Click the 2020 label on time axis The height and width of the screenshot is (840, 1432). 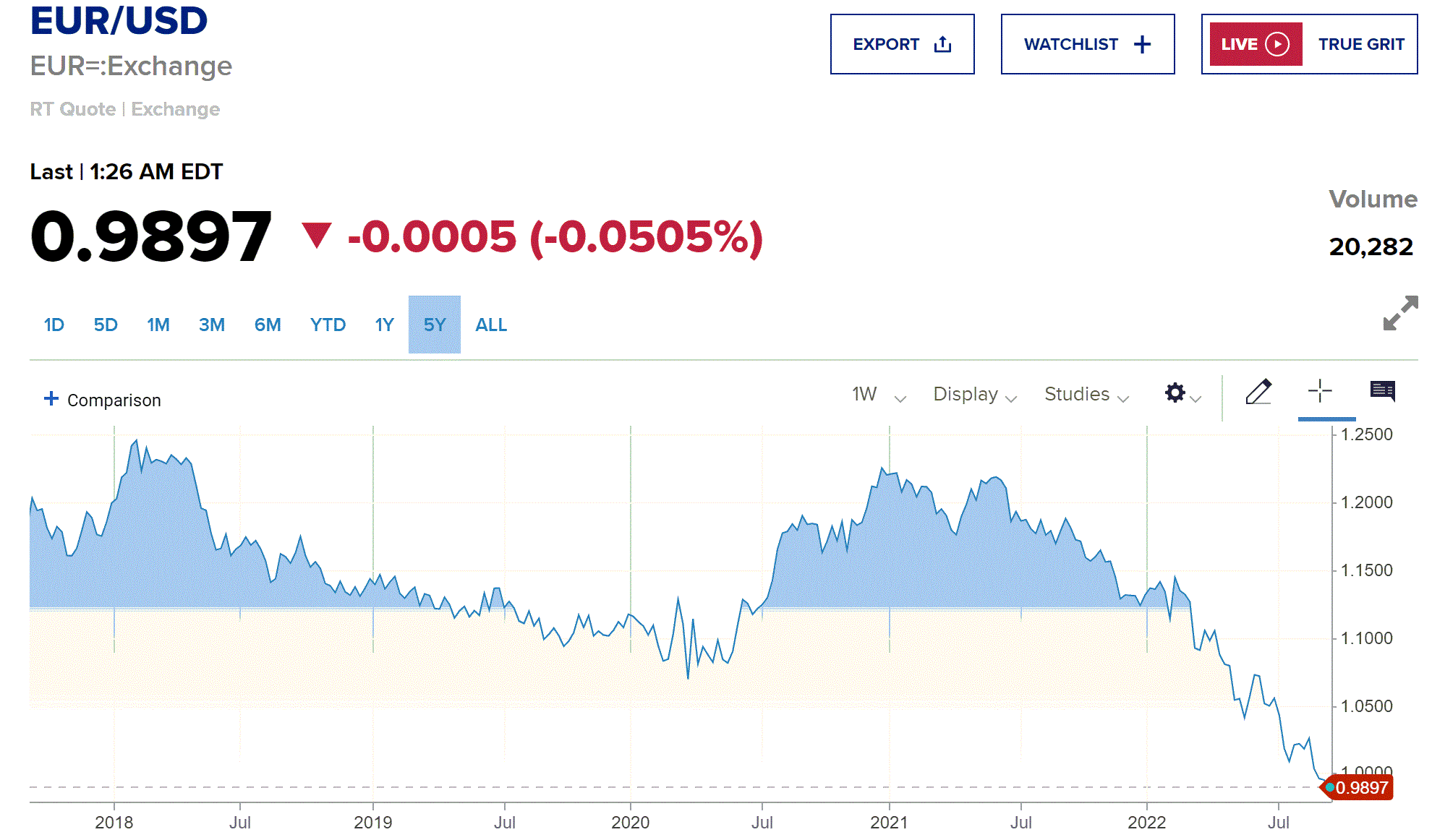point(630,822)
